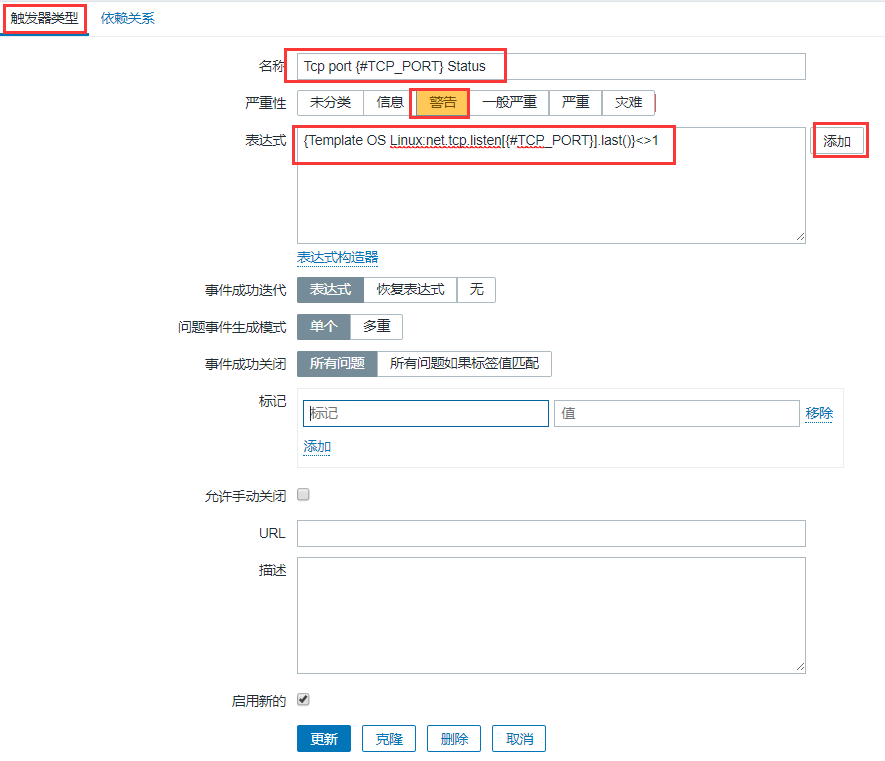Click the 克隆 button
This screenshot has width=885, height=761.
(x=389, y=739)
